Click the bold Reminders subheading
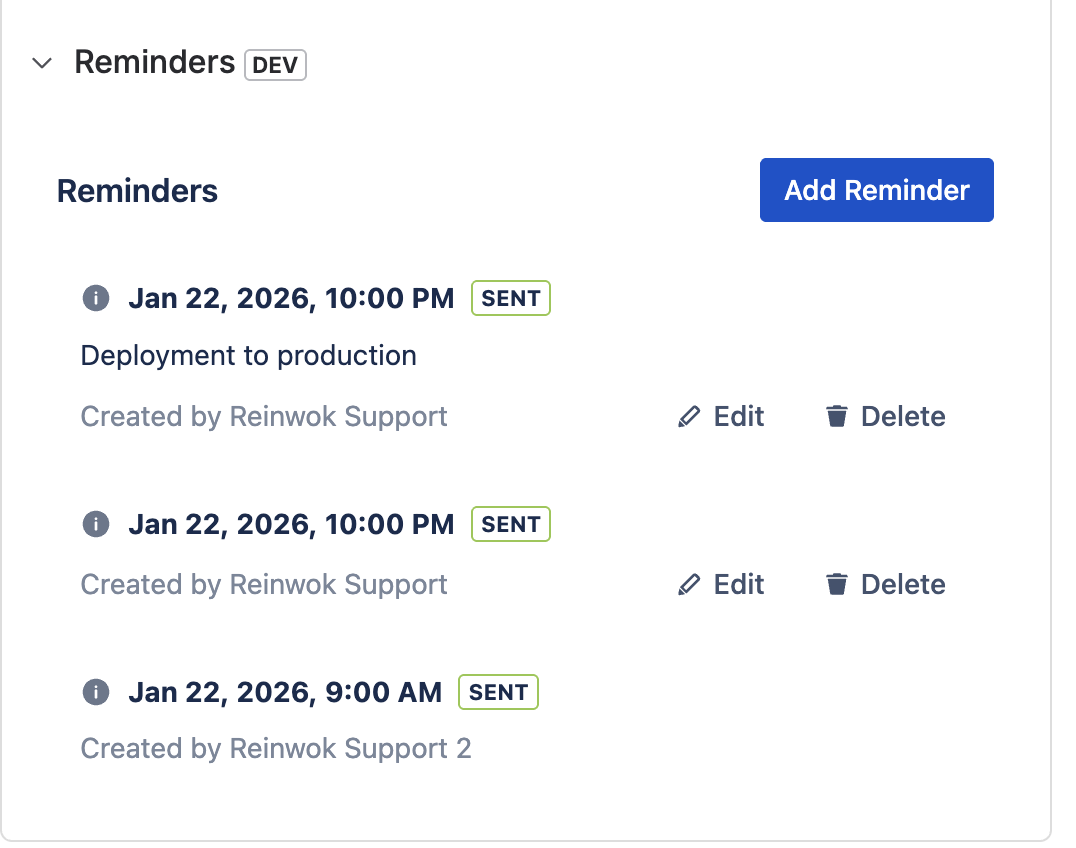This screenshot has height=848, width=1076. pos(137,190)
